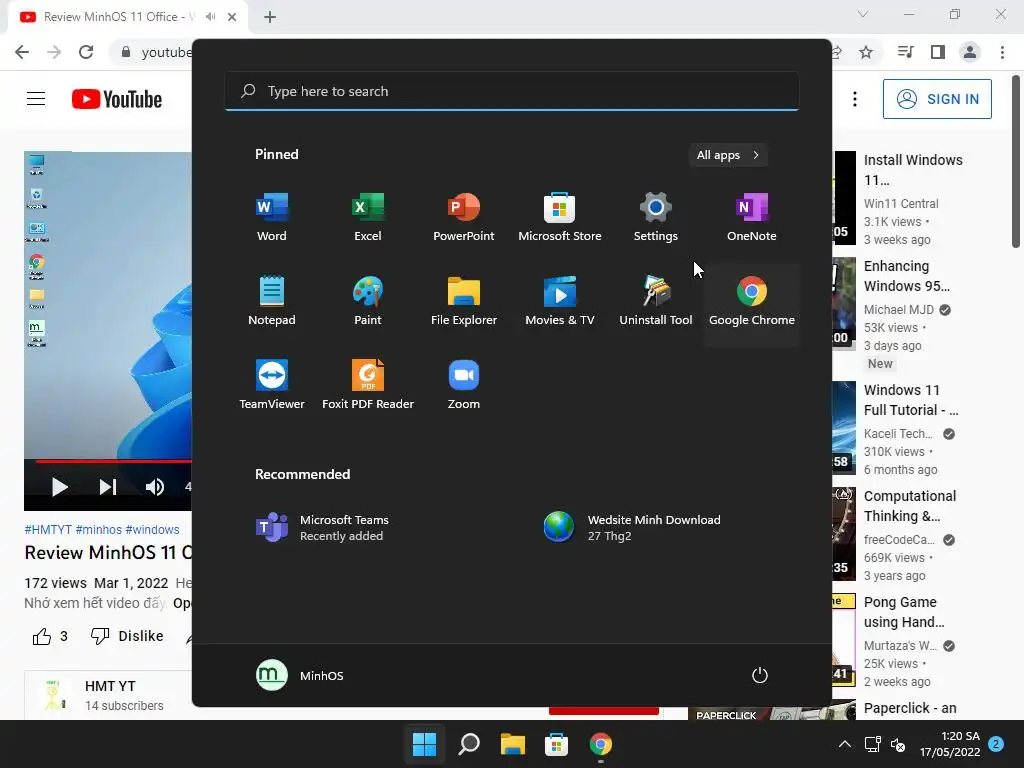Open Movies & TV app

560,301
